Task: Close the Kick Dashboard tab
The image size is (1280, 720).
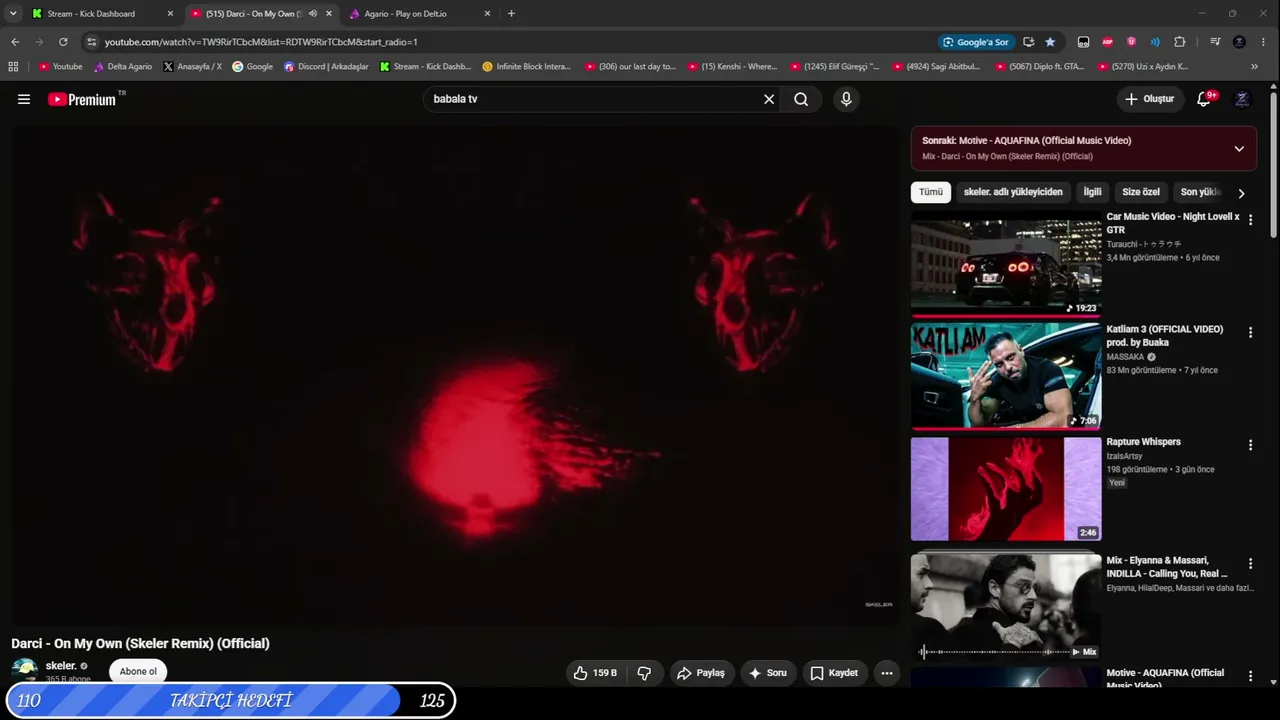Action: click(170, 14)
